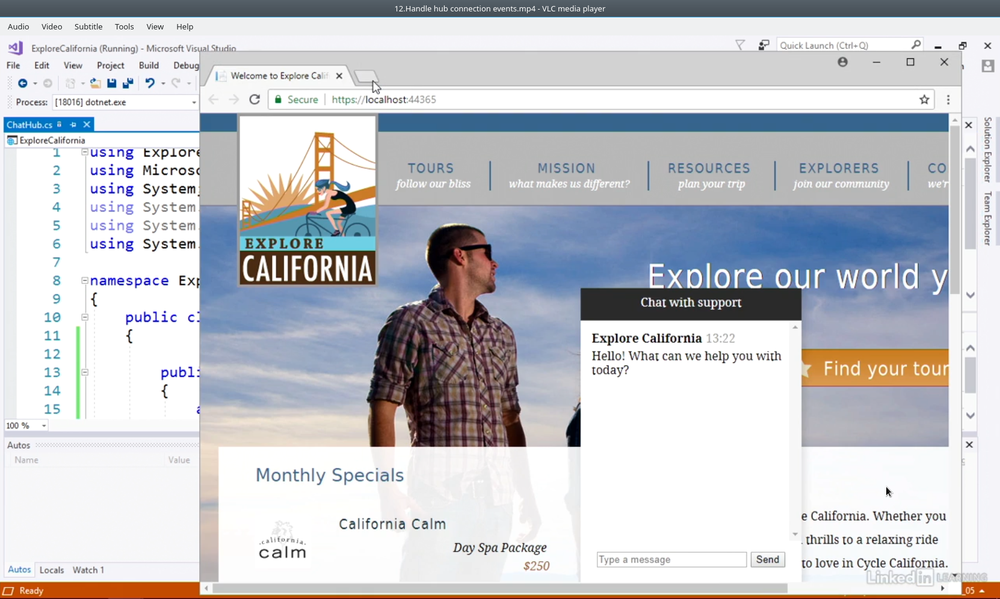Open the Undo history dropdown arrow
1000x599 pixels.
point(163,83)
